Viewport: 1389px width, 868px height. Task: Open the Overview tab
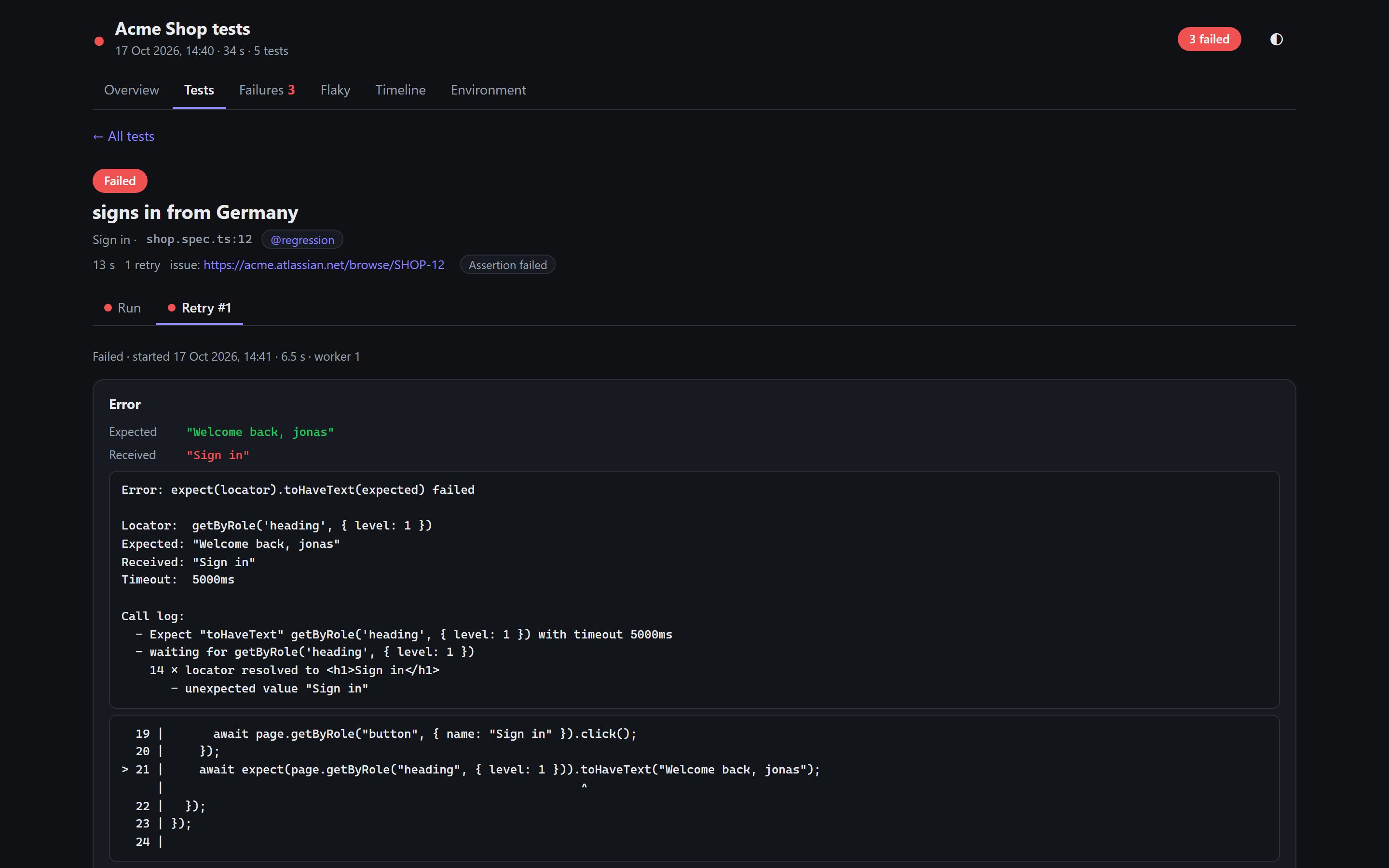tap(132, 90)
